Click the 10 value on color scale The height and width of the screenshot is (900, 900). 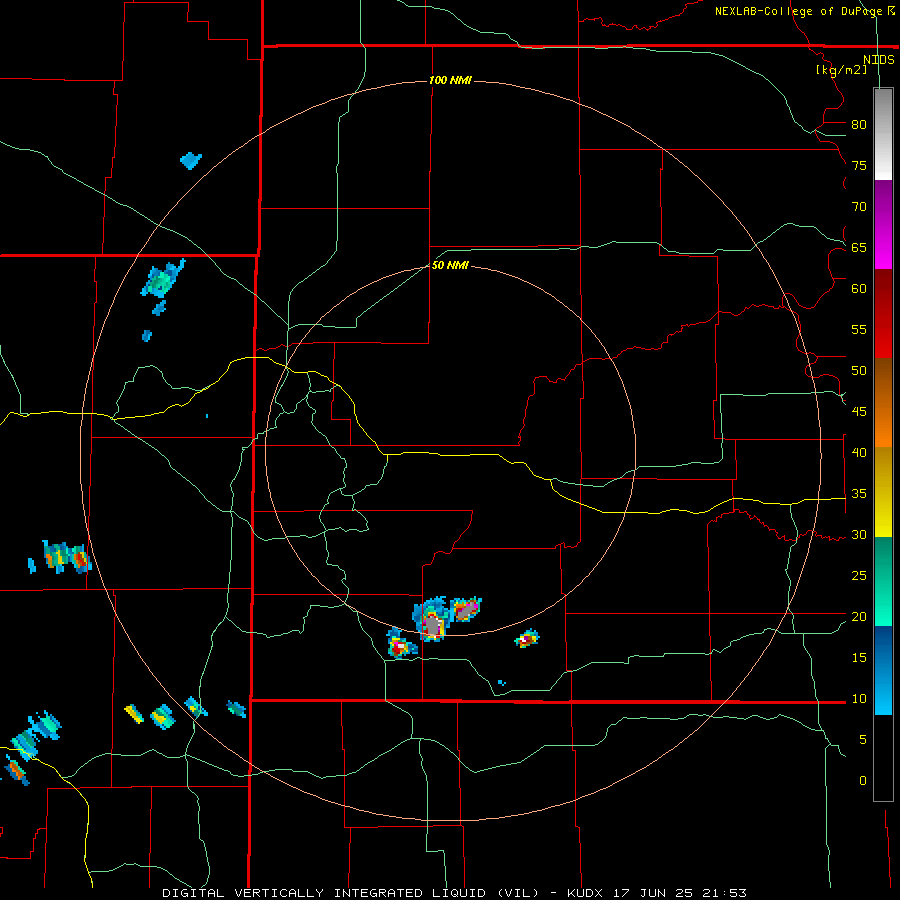pyautogui.click(x=859, y=699)
